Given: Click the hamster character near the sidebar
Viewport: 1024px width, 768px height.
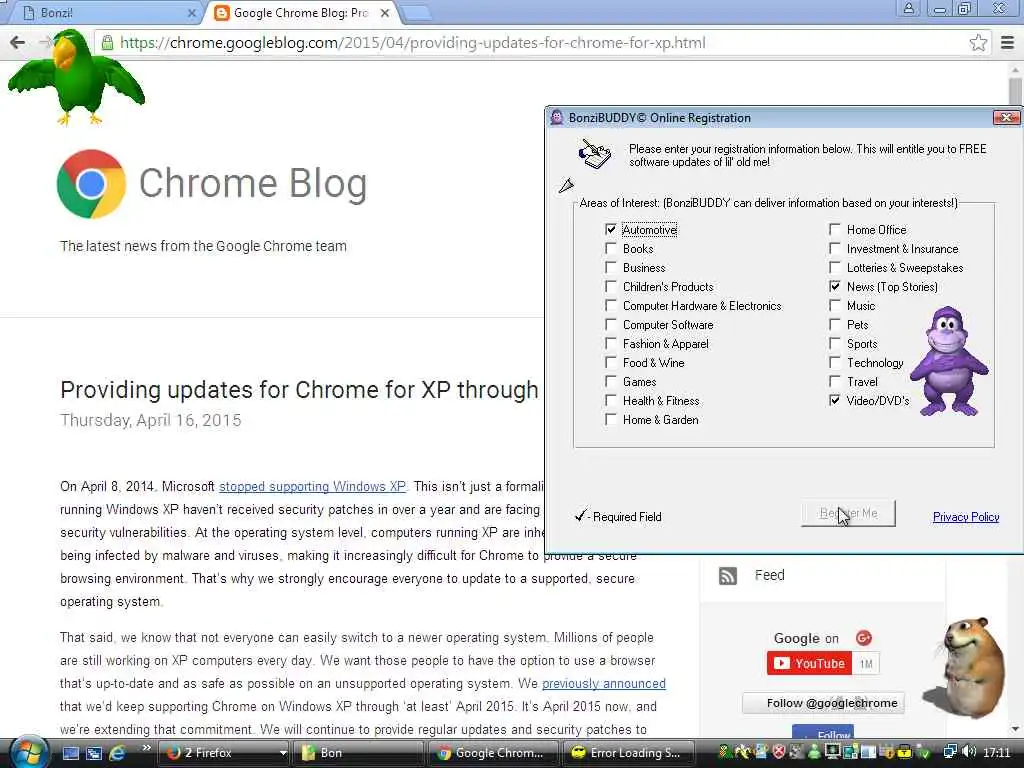Looking at the screenshot, I should click(970, 666).
